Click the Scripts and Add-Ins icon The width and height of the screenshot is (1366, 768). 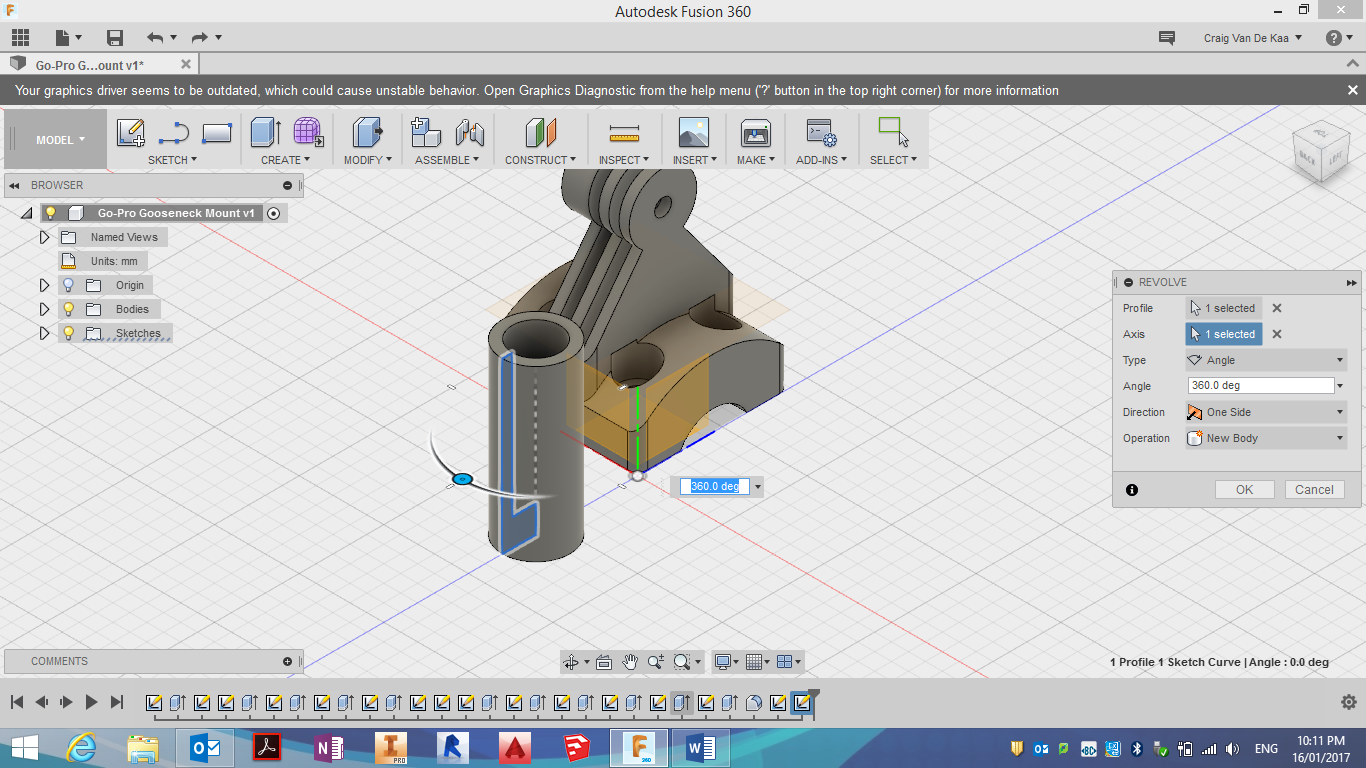821,132
